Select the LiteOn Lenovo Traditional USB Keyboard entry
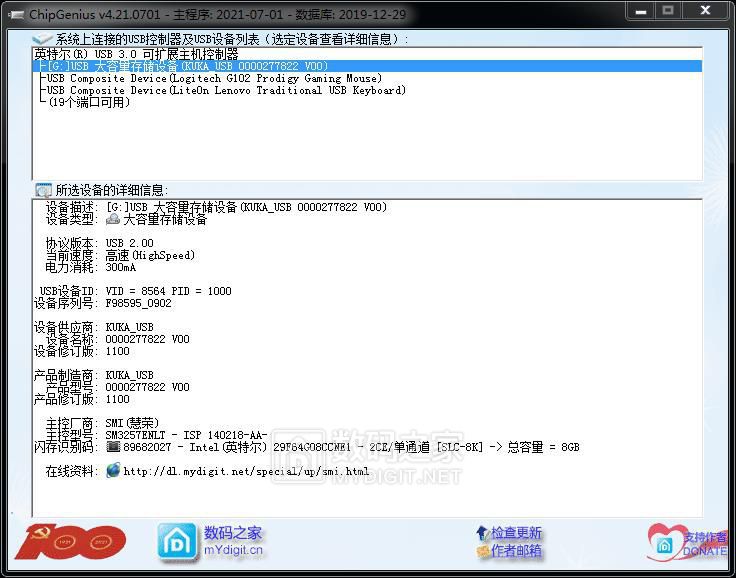 coord(226,90)
